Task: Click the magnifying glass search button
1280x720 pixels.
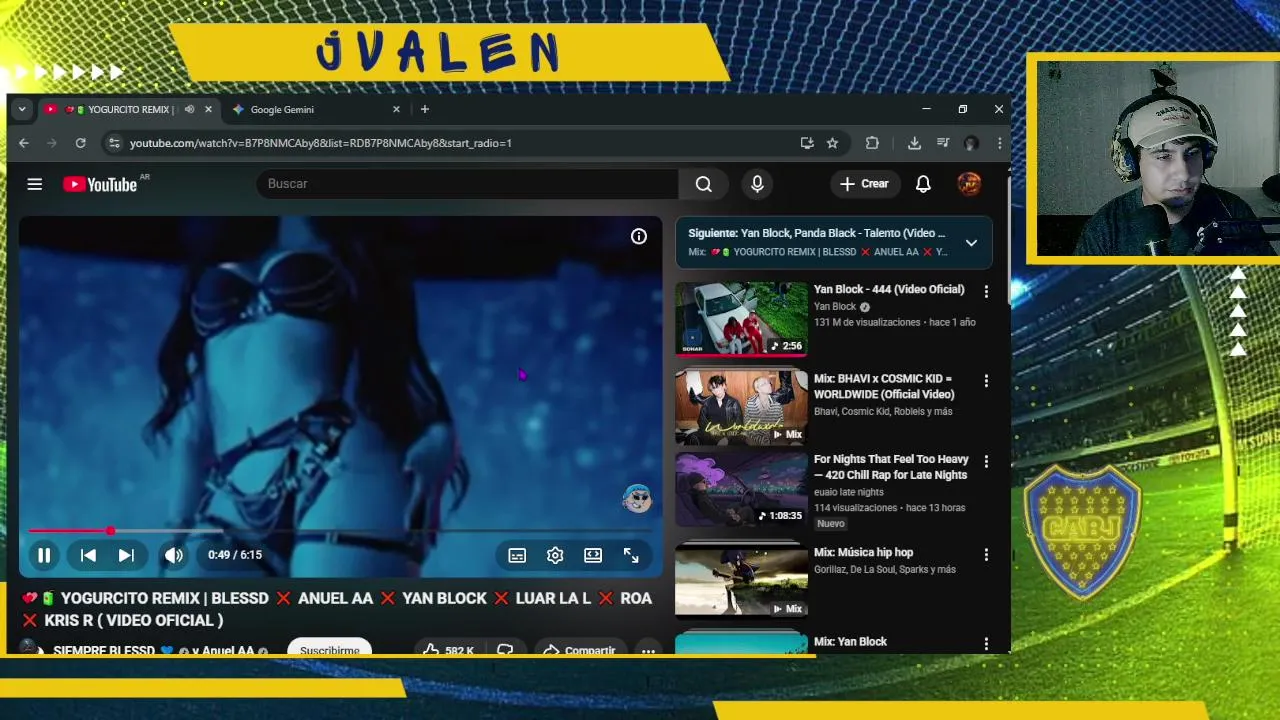Action: pos(704,184)
